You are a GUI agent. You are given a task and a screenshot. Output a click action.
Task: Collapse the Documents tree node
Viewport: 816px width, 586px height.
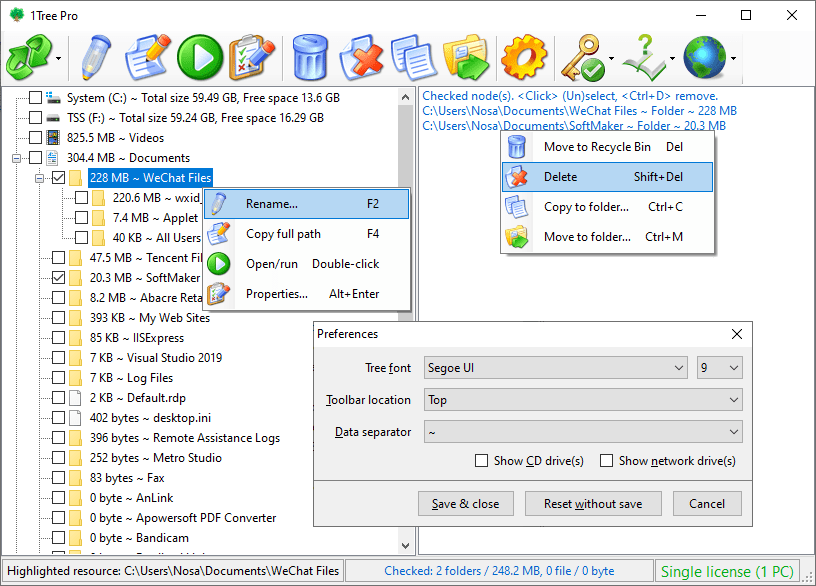pyautogui.click(x=17, y=158)
